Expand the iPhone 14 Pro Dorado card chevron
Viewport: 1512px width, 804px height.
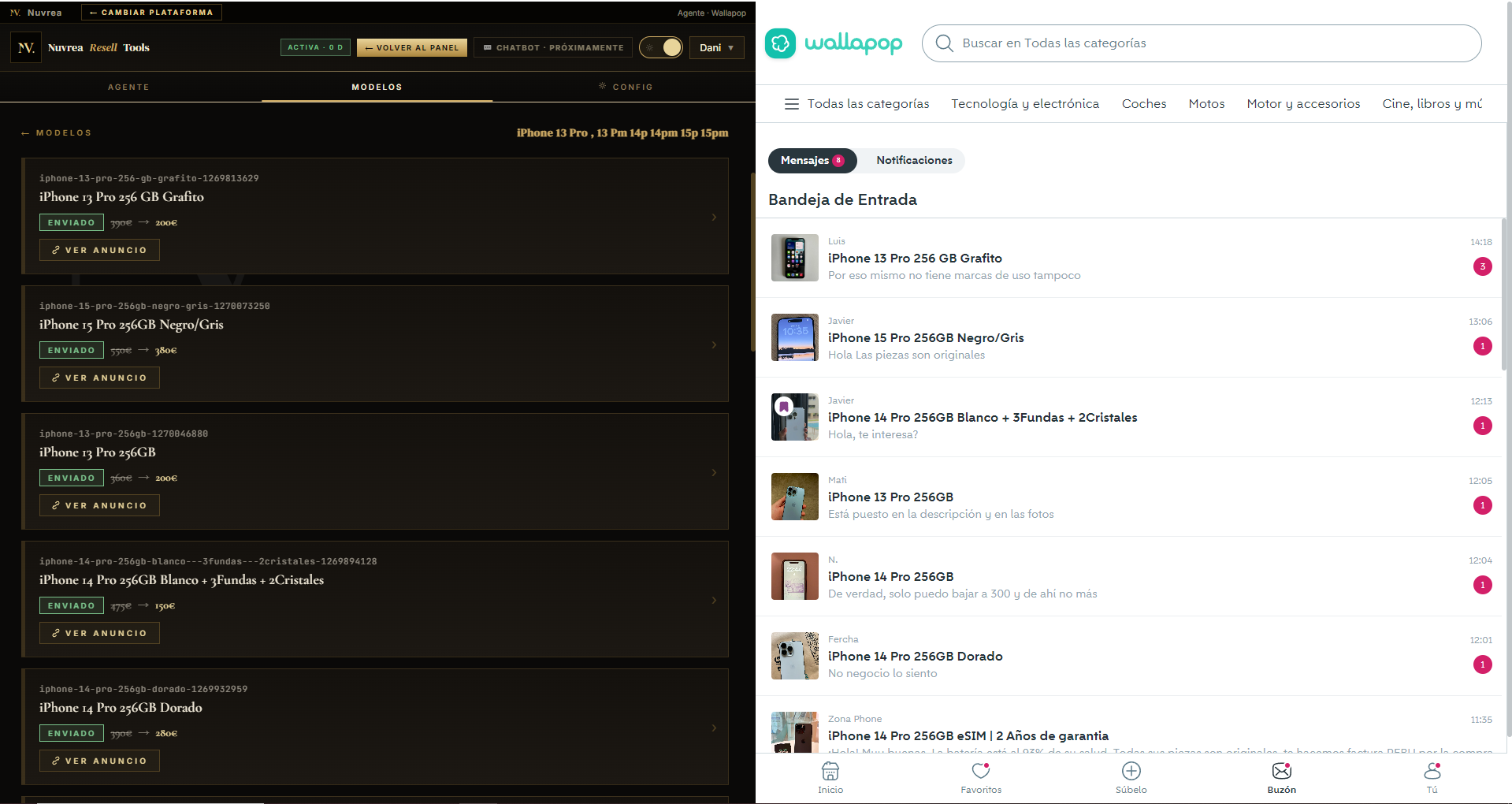pos(715,728)
